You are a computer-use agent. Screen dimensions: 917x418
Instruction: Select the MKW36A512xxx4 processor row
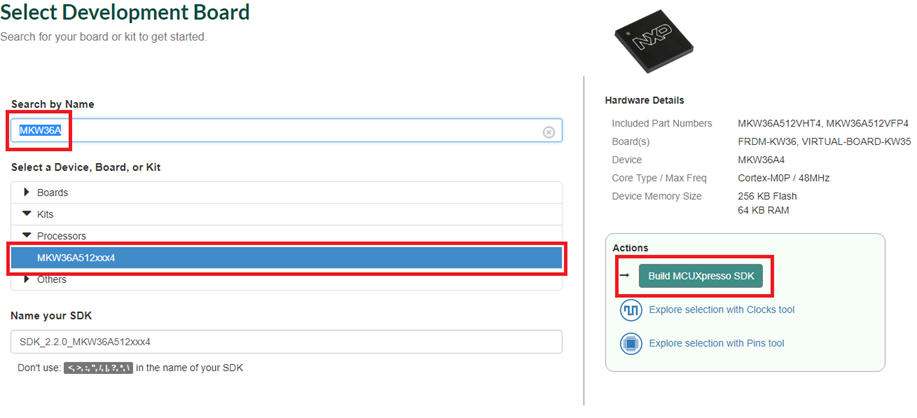287,258
